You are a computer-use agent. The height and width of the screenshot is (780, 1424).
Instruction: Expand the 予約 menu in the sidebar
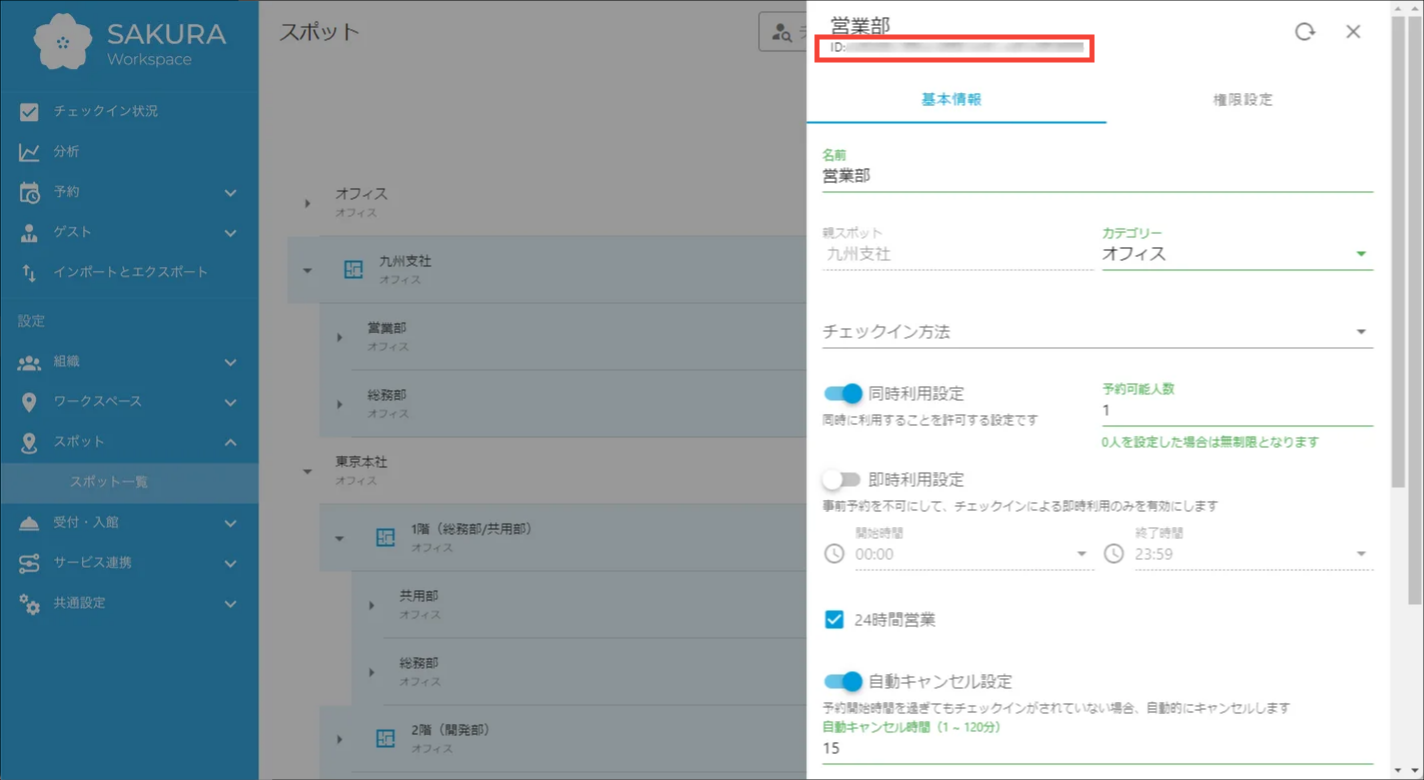pos(128,192)
